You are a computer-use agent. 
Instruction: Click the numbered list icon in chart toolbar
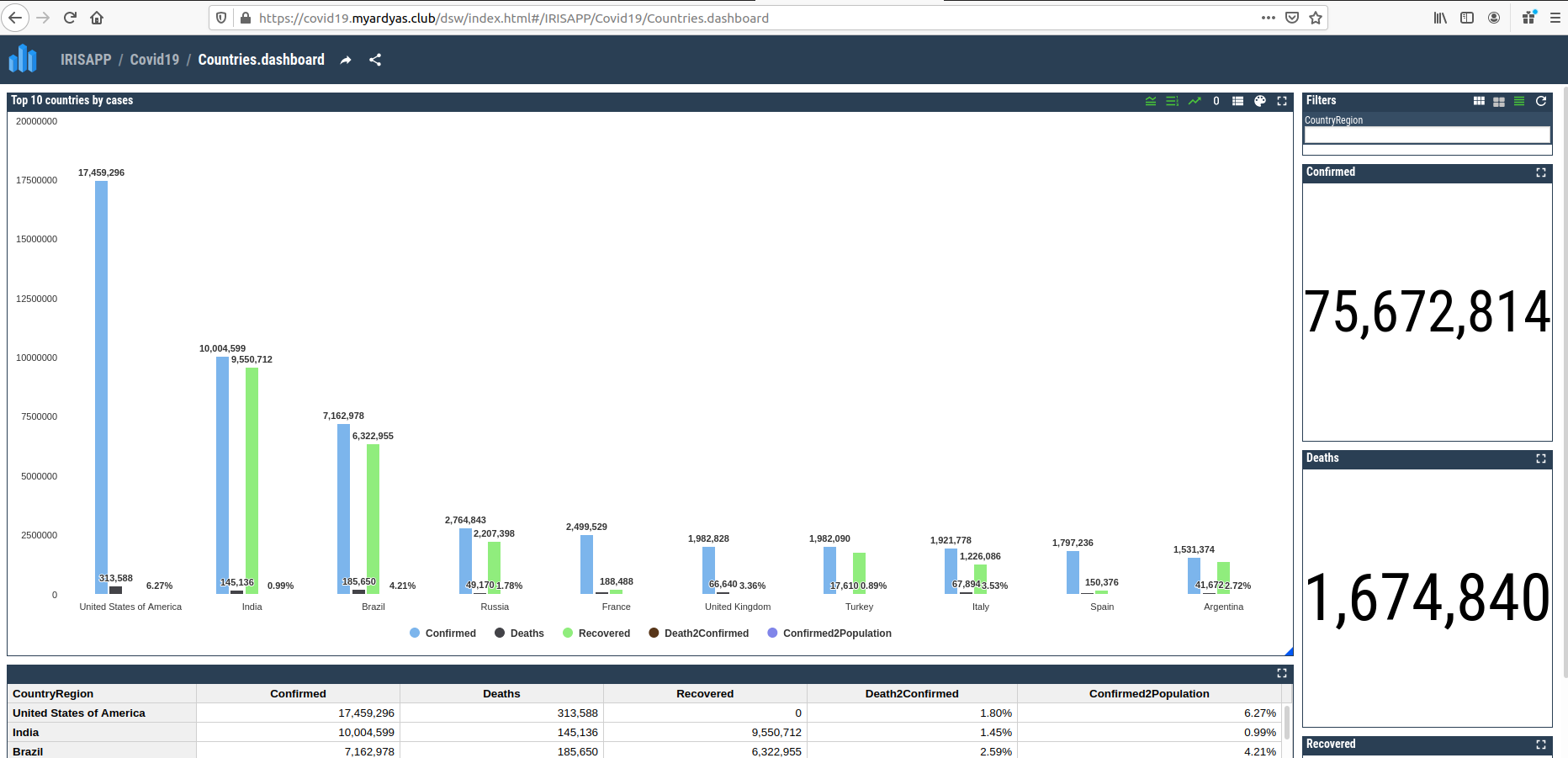pos(1172,101)
